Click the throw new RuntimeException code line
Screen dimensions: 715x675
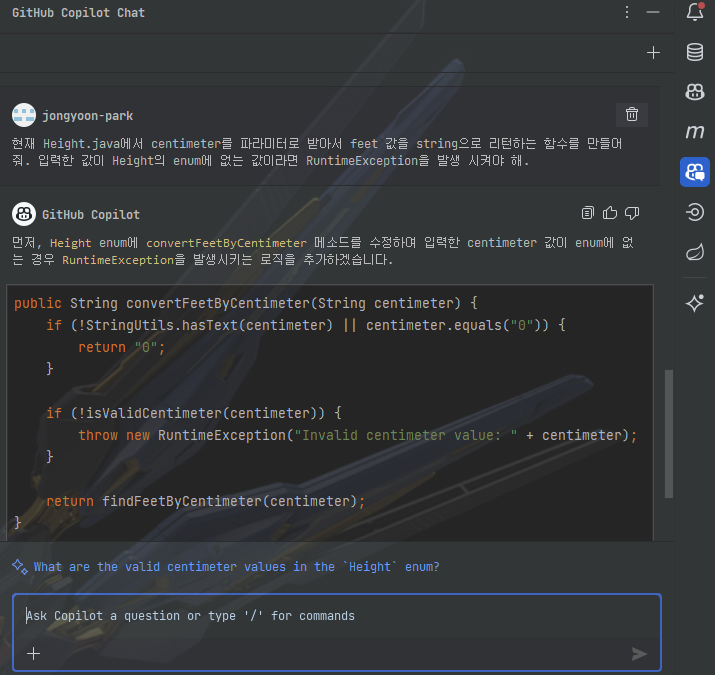[358, 436]
